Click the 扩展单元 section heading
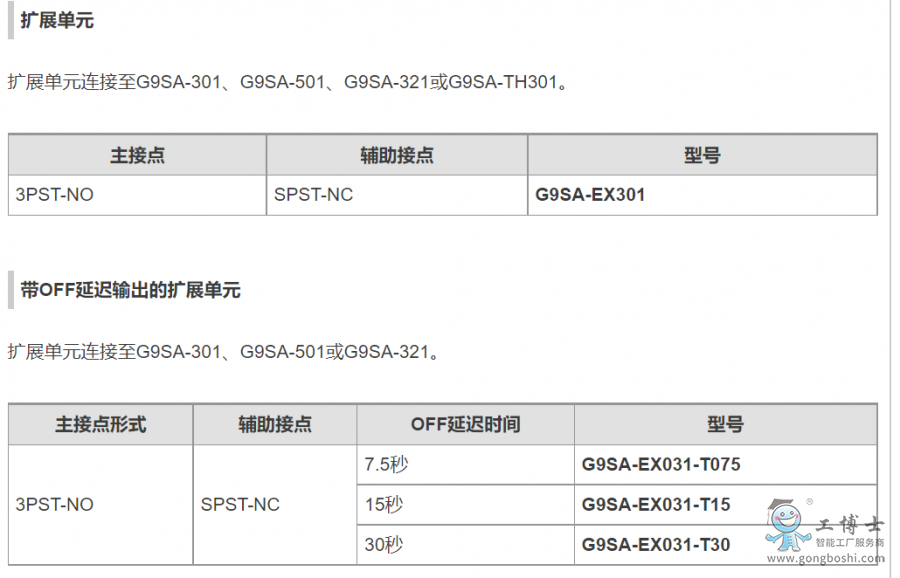 point(57,21)
